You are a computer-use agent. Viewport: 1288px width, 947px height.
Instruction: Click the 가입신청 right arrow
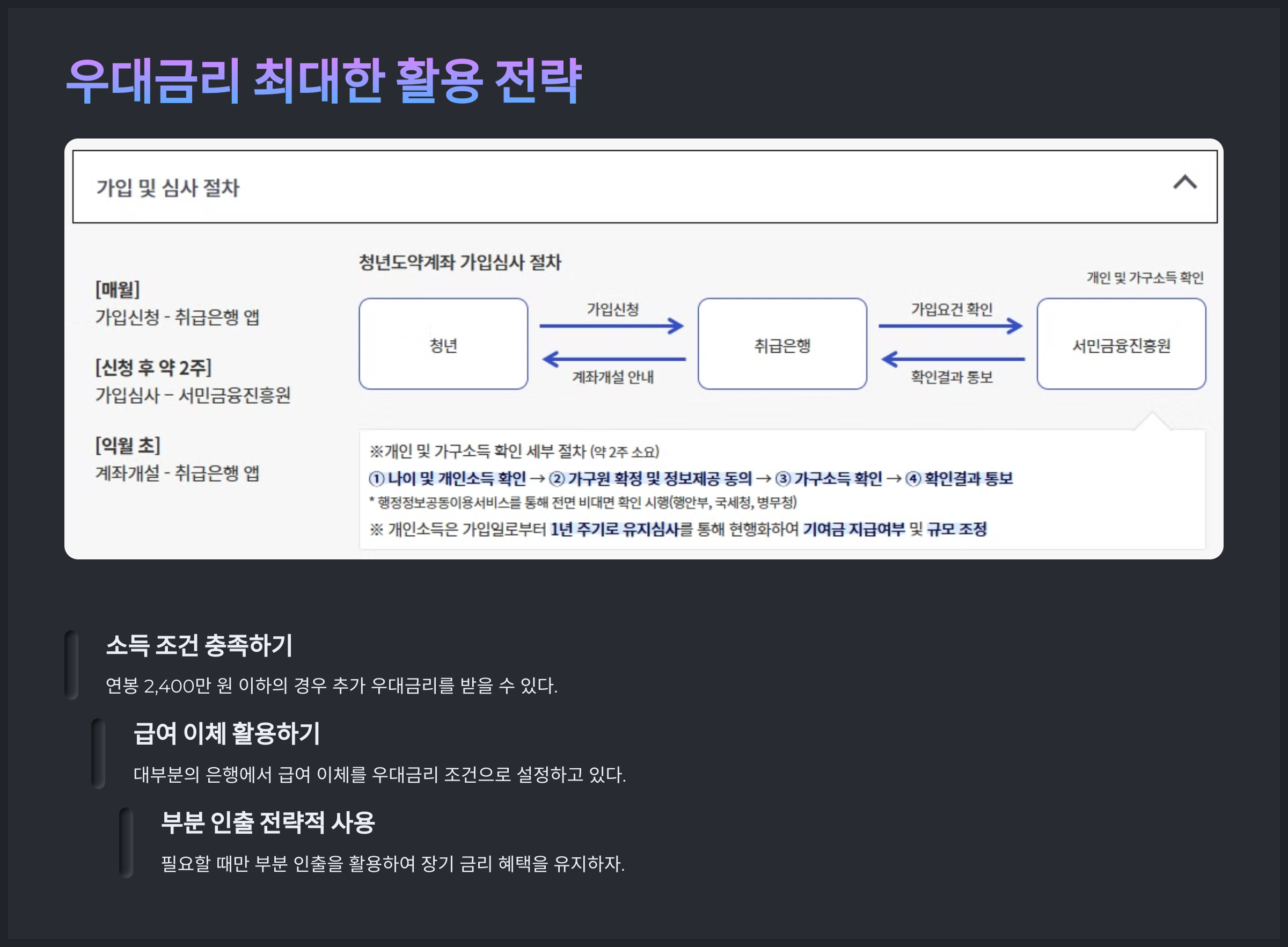click(611, 326)
